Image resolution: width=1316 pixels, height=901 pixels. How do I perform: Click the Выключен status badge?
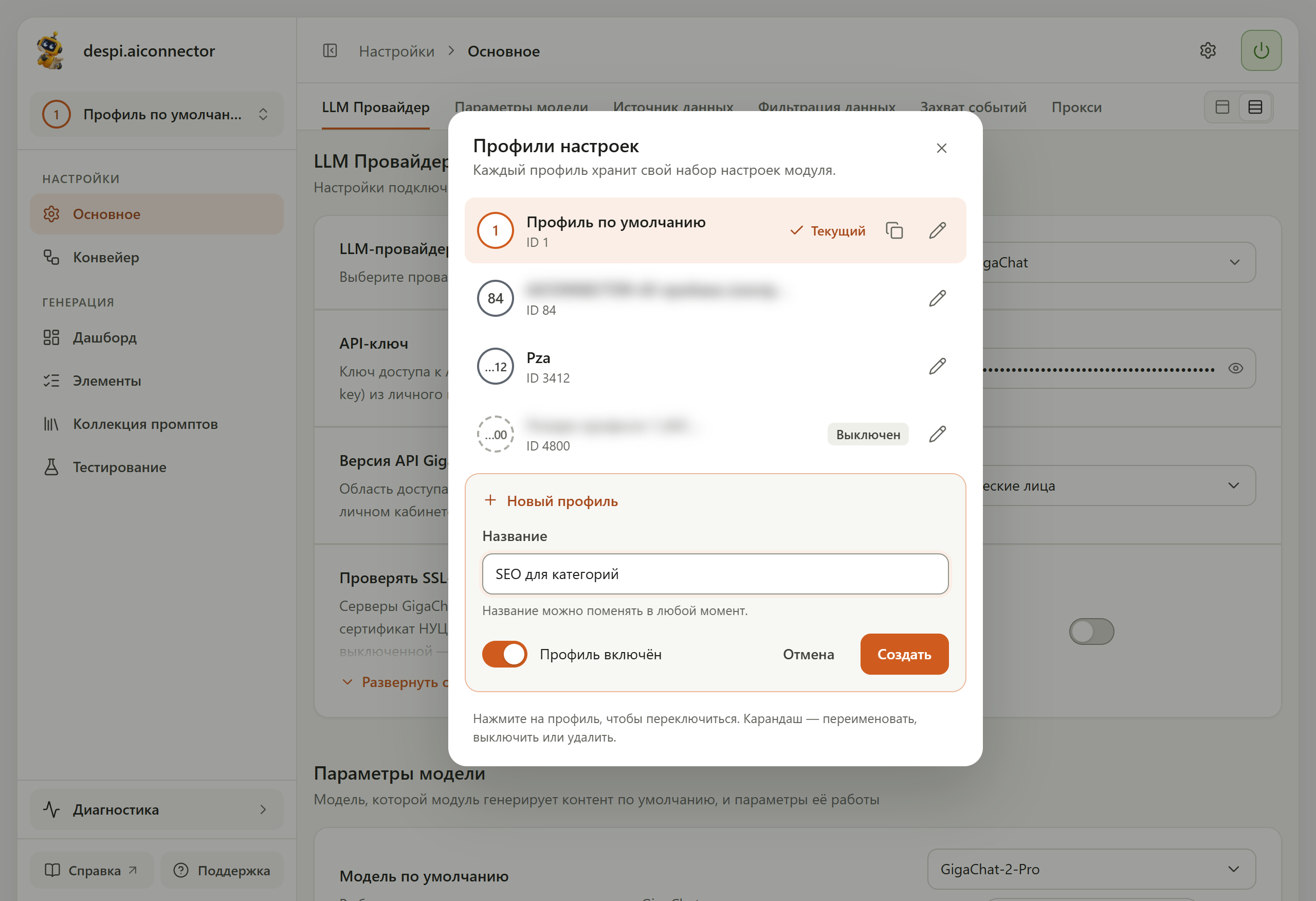coord(868,435)
